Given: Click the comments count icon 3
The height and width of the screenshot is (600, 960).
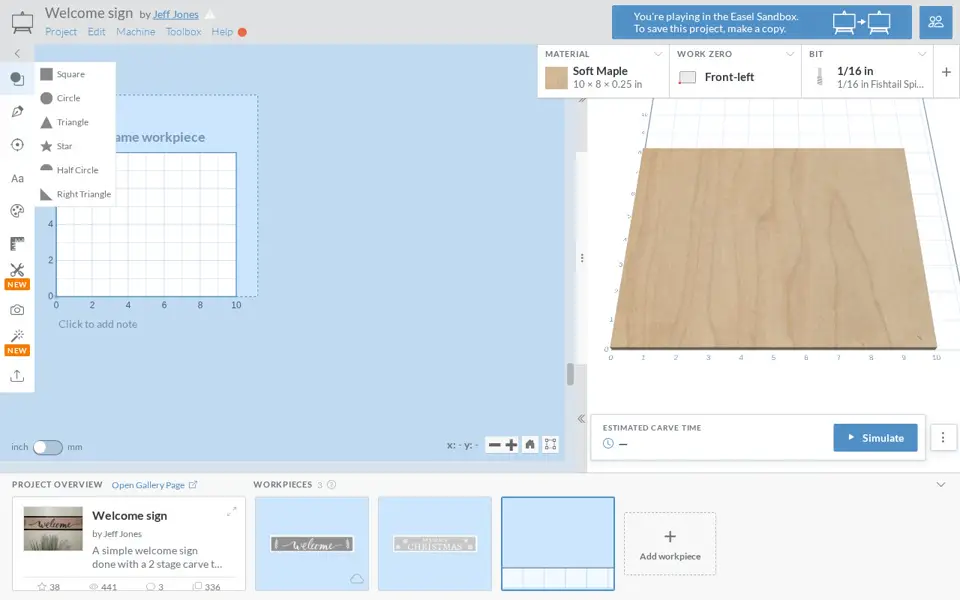Looking at the screenshot, I should [155, 587].
